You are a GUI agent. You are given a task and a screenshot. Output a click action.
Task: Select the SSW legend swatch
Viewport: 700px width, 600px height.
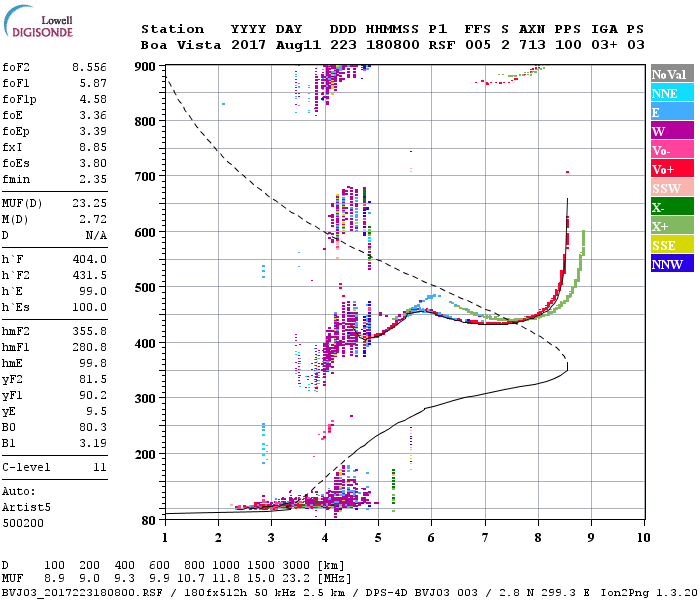click(x=672, y=188)
